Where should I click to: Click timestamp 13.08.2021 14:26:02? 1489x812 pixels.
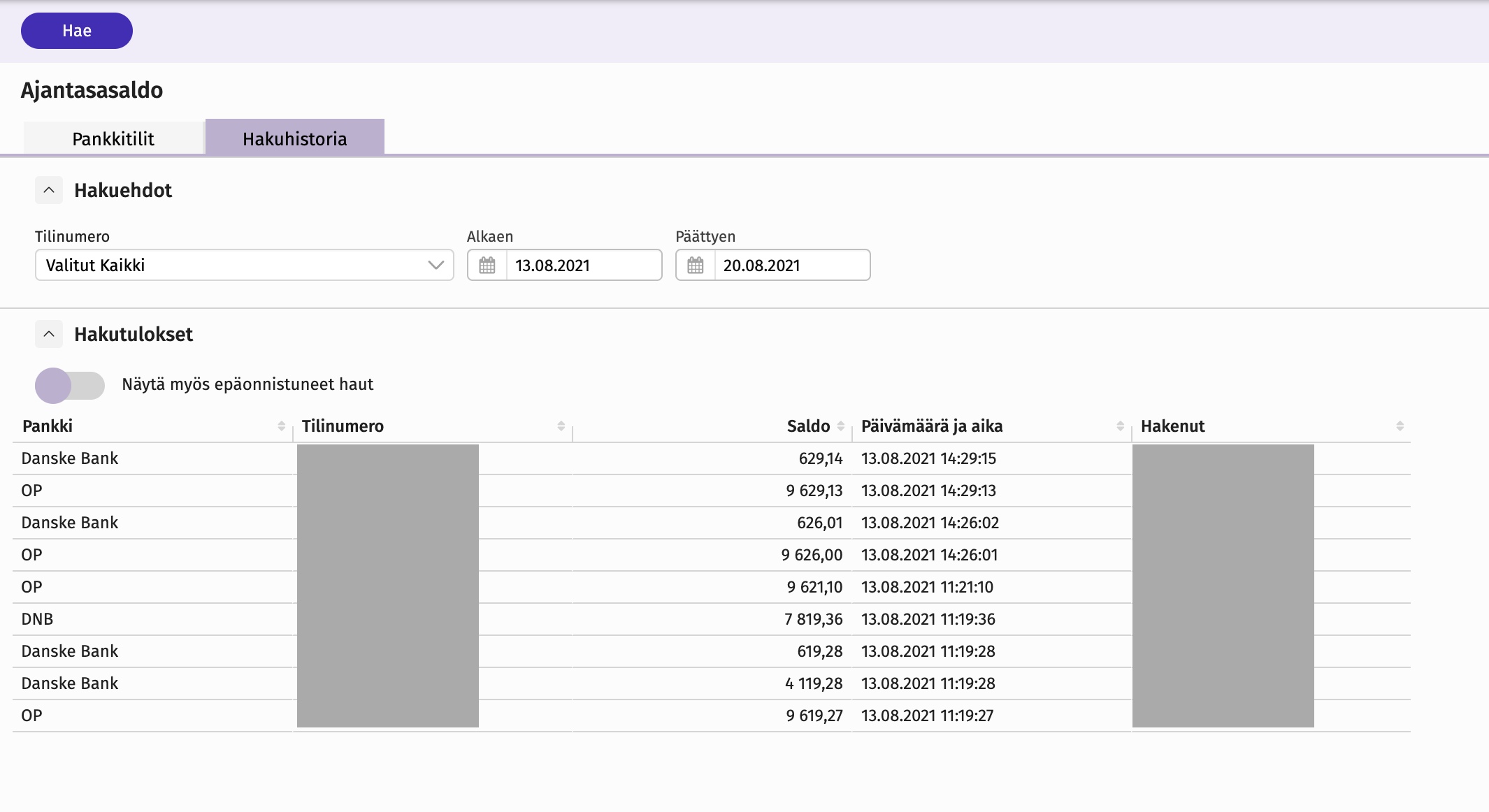coord(930,523)
